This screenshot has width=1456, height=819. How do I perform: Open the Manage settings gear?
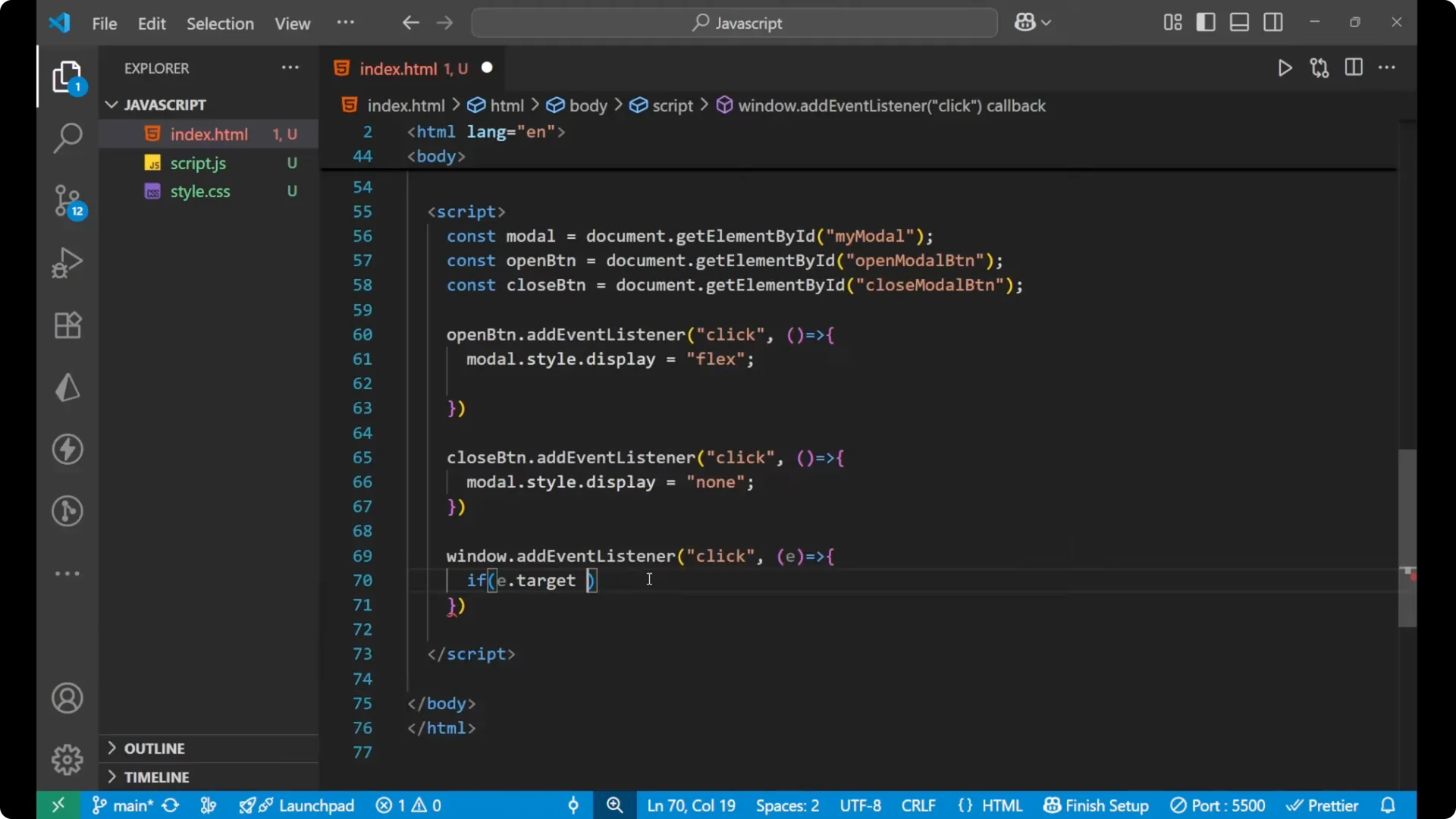[x=67, y=759]
